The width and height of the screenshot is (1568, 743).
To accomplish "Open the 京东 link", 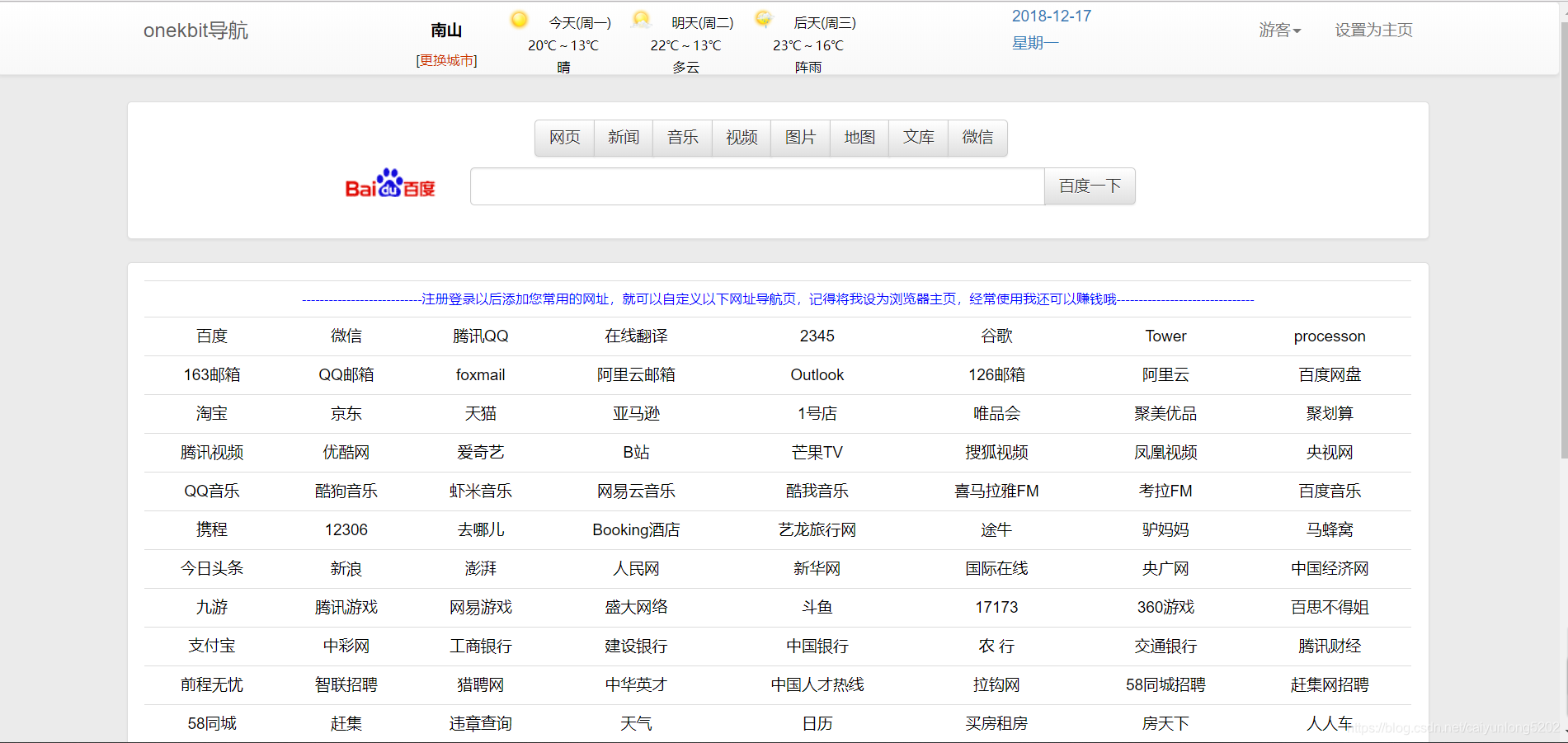I will [346, 414].
